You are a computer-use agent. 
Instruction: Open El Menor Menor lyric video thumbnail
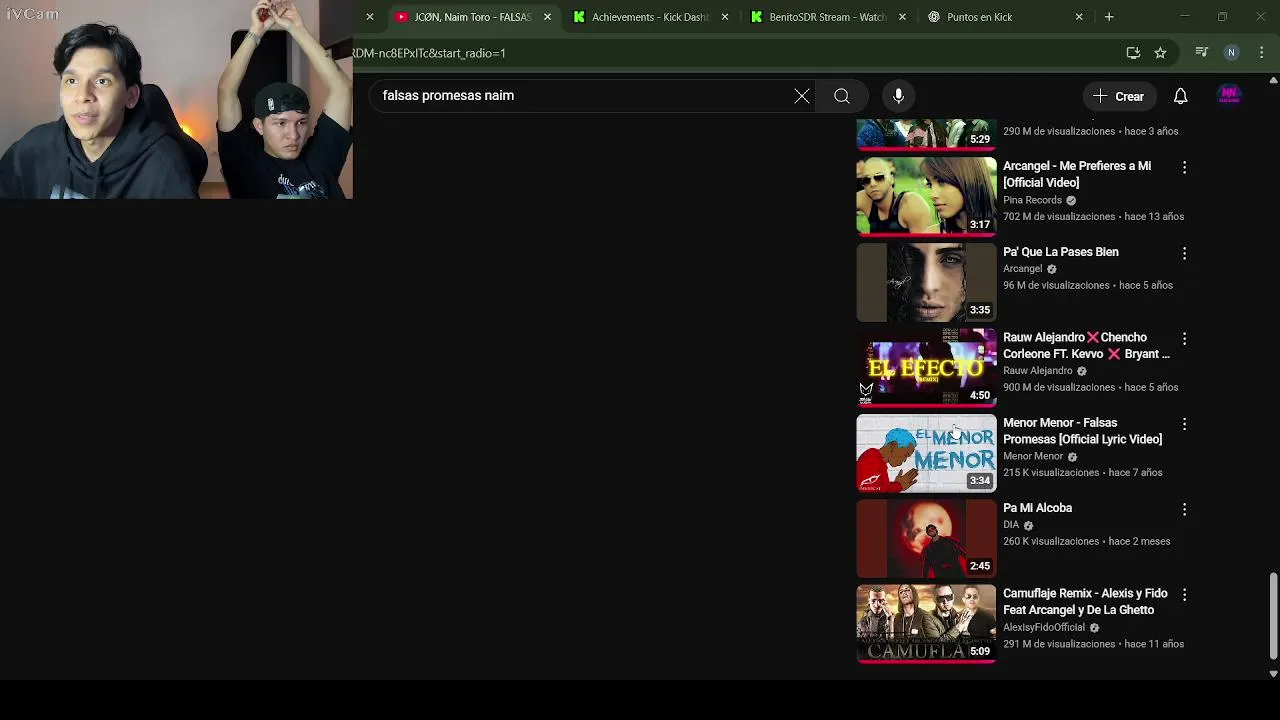pos(926,453)
